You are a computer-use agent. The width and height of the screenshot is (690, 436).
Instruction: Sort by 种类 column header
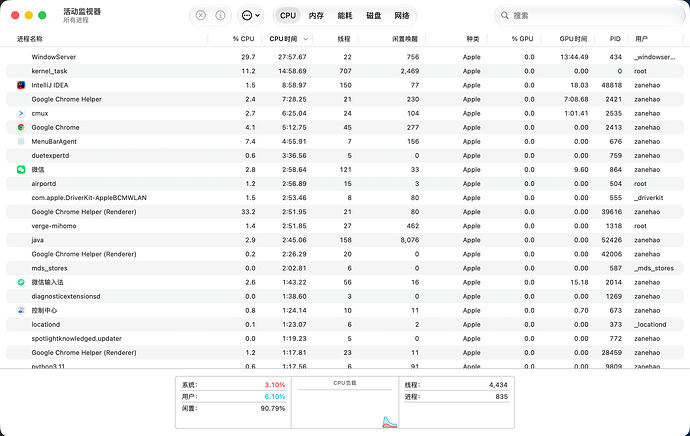pos(473,39)
